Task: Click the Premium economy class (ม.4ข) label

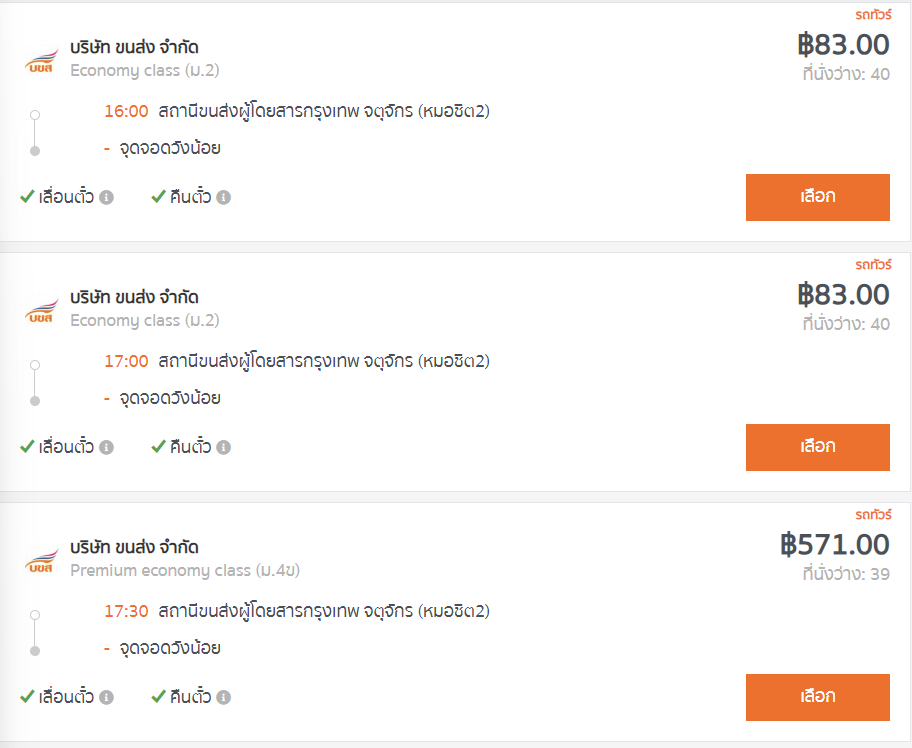Action: tap(185, 571)
